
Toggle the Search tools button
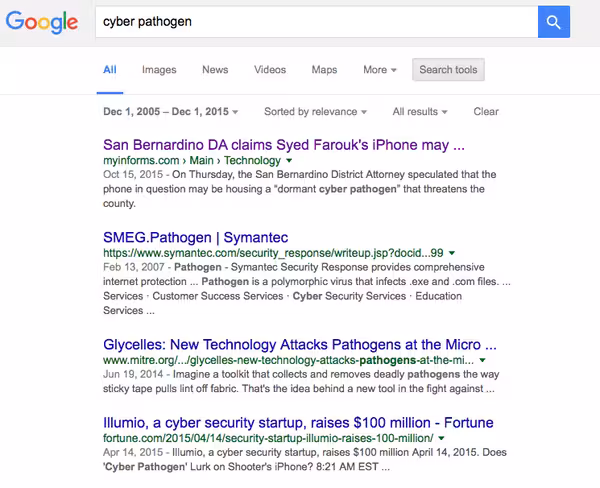pos(448,70)
